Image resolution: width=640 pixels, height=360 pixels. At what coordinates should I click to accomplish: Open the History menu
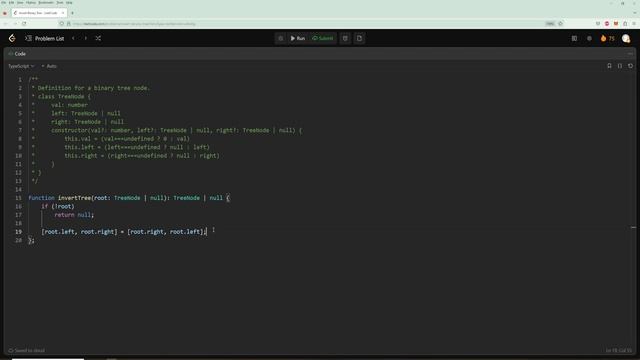(31, 2)
